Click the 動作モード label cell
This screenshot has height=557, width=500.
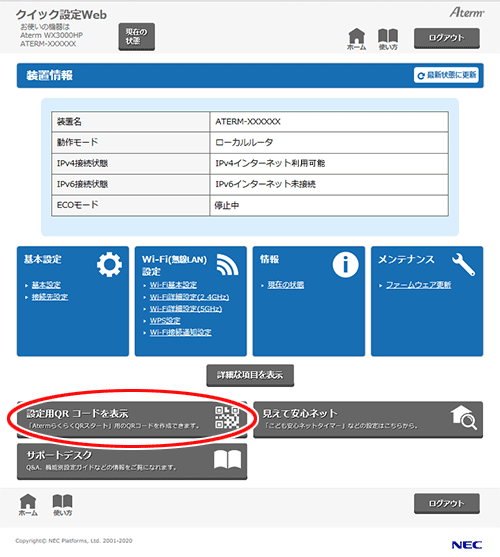click(x=131, y=142)
